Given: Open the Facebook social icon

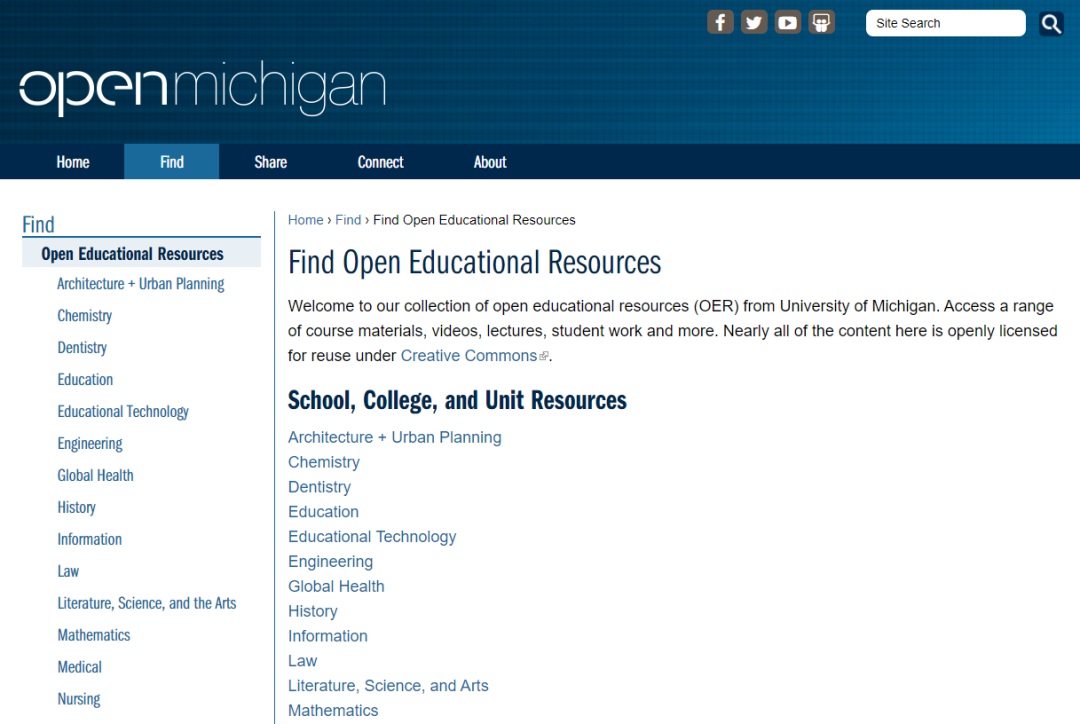Looking at the screenshot, I should tap(720, 23).
